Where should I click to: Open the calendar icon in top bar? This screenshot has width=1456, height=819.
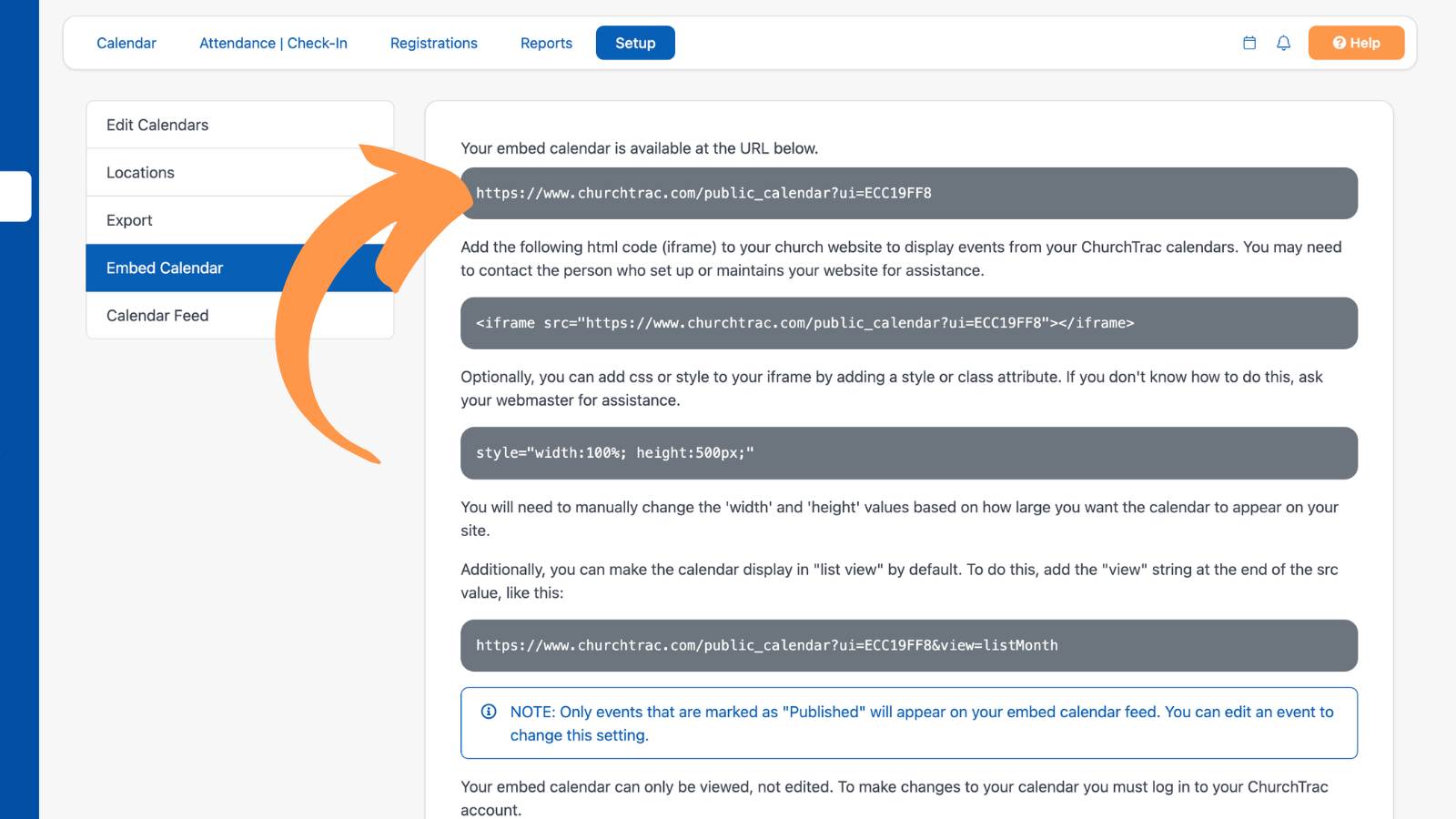pos(1249,43)
